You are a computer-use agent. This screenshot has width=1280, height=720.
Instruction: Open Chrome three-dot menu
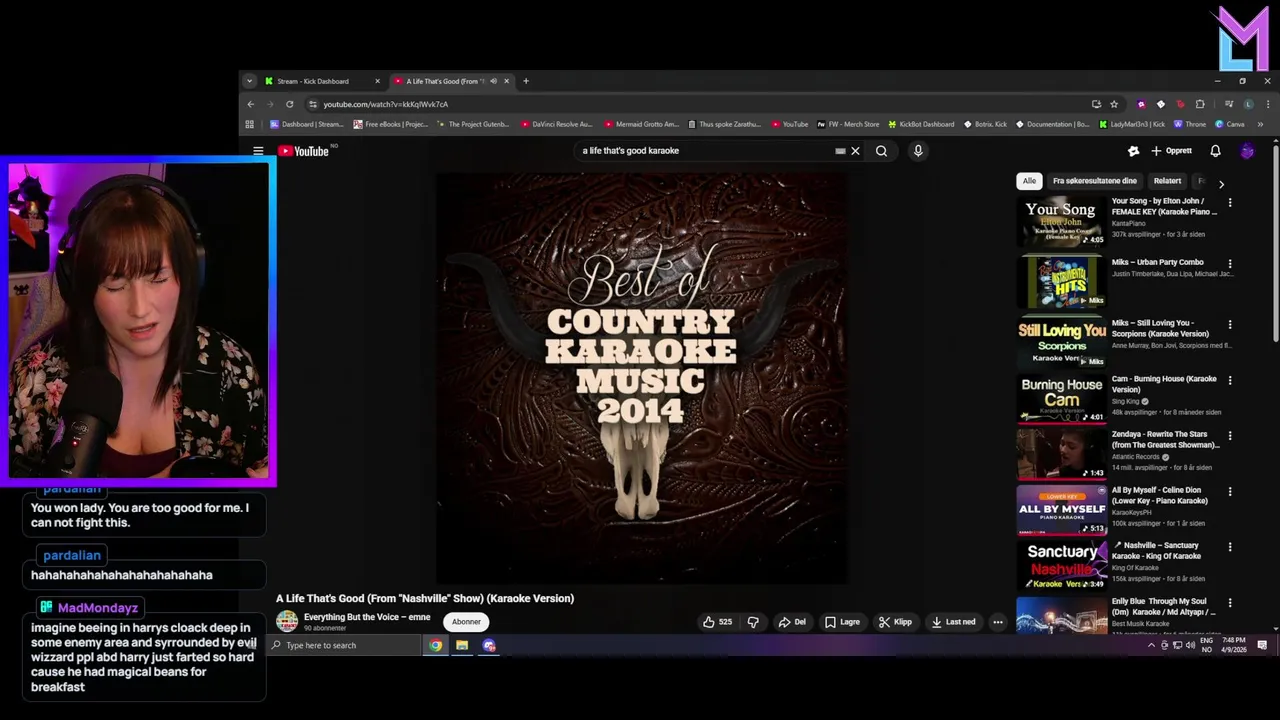[x=1268, y=104]
